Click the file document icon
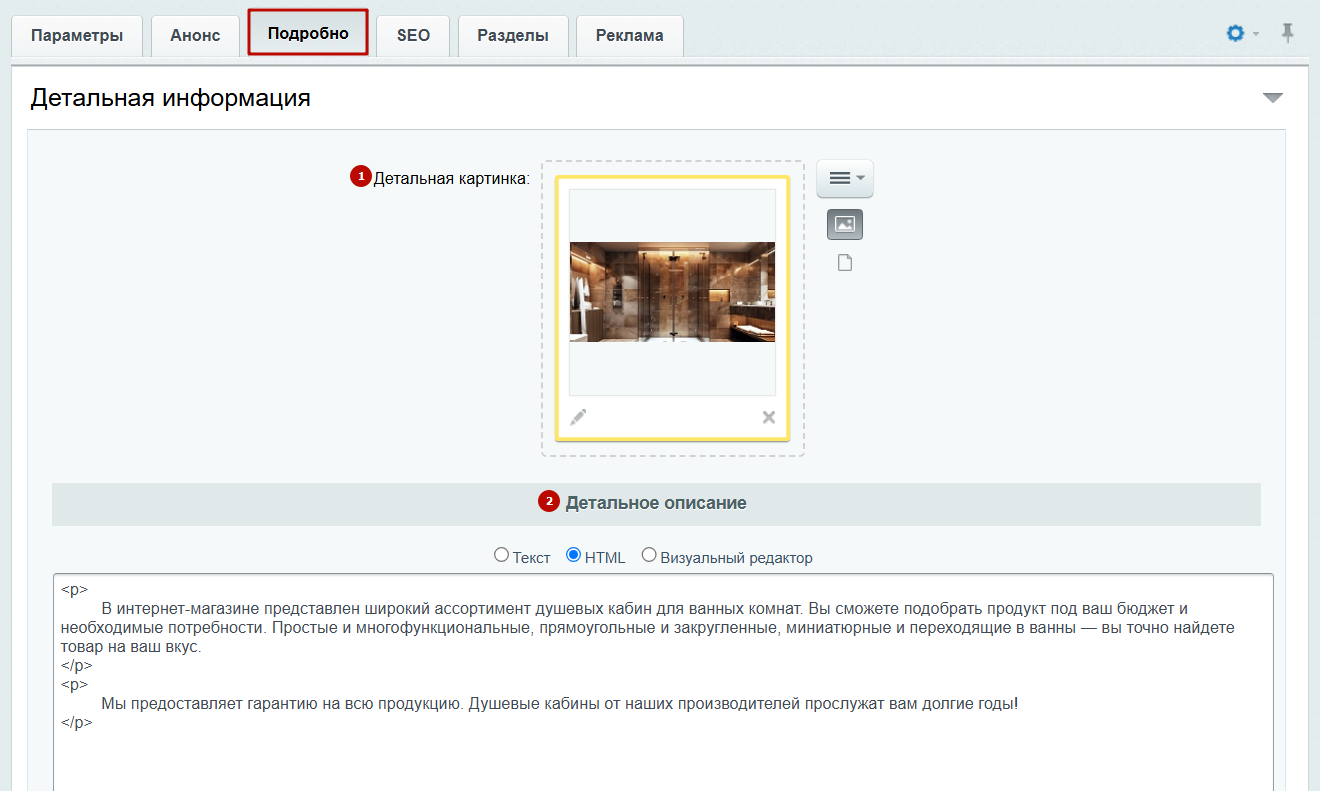Screen dimensions: 1320x791 coord(845,263)
